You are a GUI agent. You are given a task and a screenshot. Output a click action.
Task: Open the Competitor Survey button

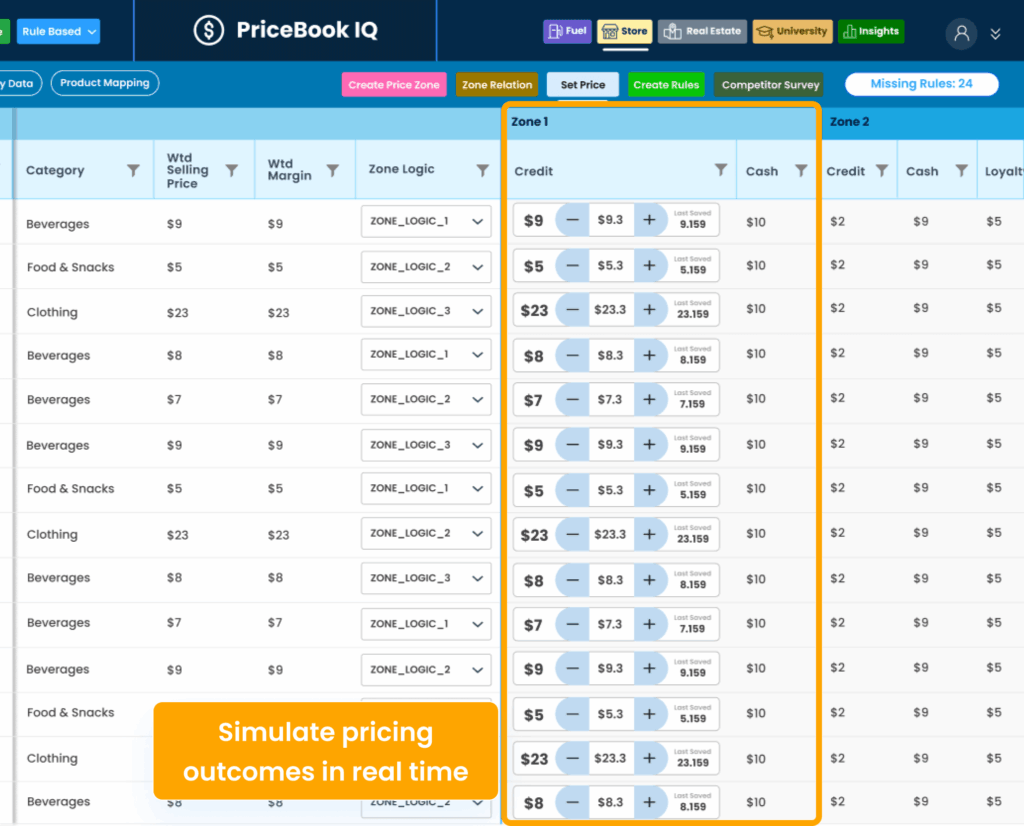tap(769, 85)
